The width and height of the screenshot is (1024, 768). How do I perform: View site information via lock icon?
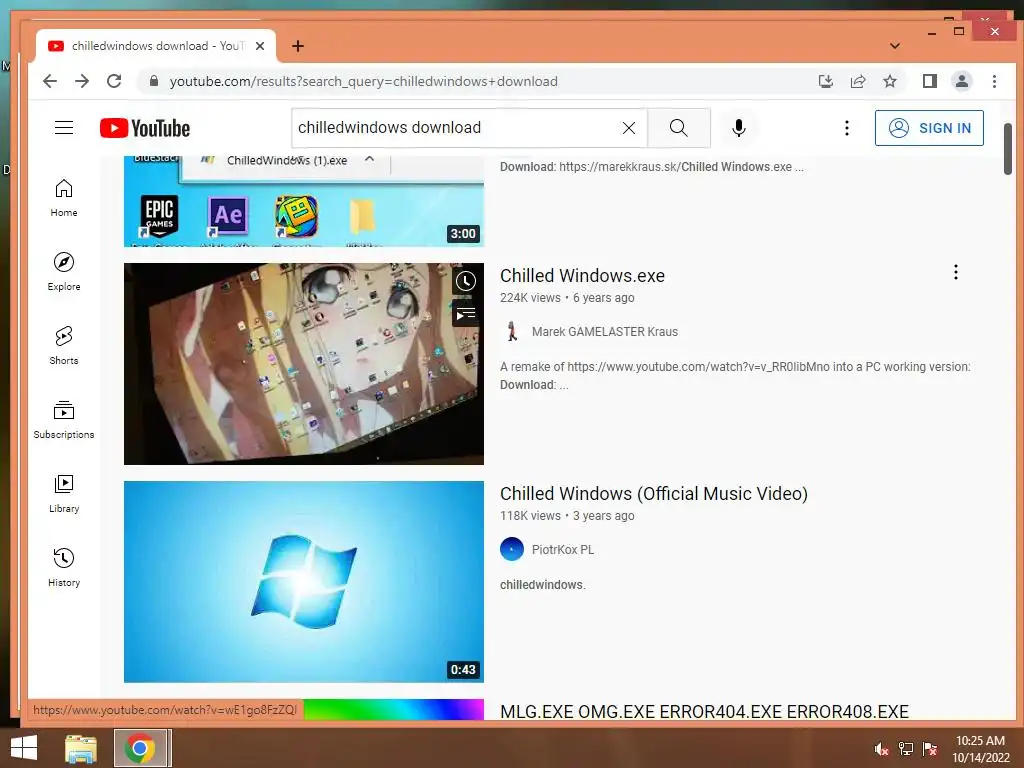pyautogui.click(x=154, y=81)
